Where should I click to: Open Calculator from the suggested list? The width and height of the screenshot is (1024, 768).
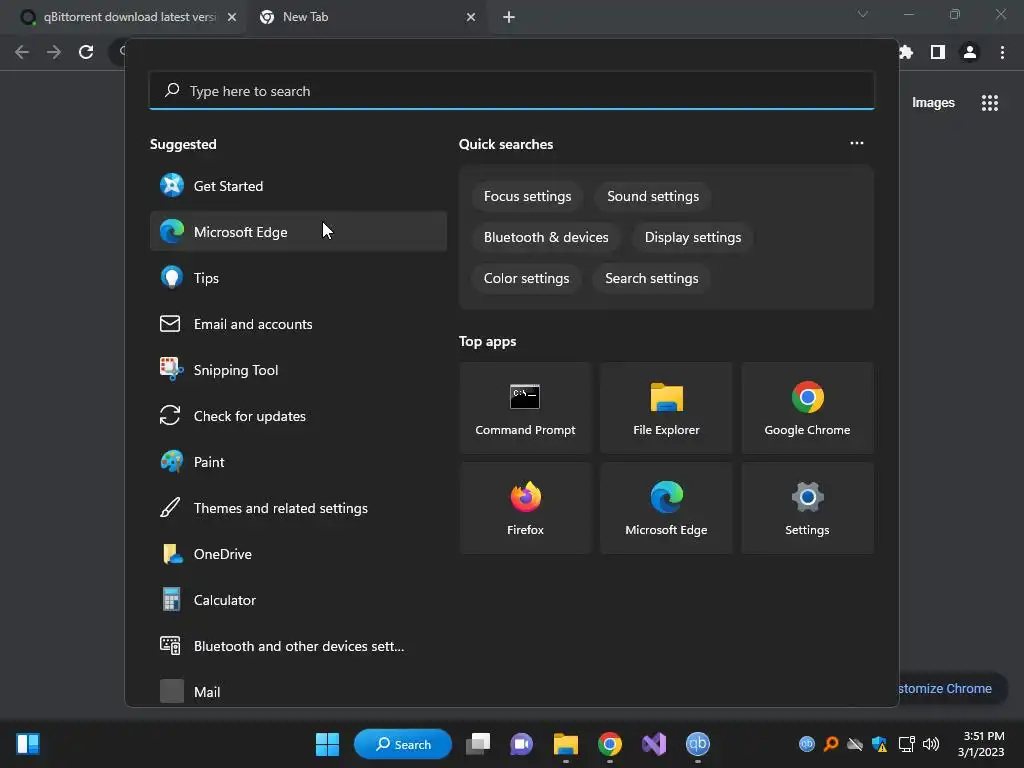tap(298, 600)
